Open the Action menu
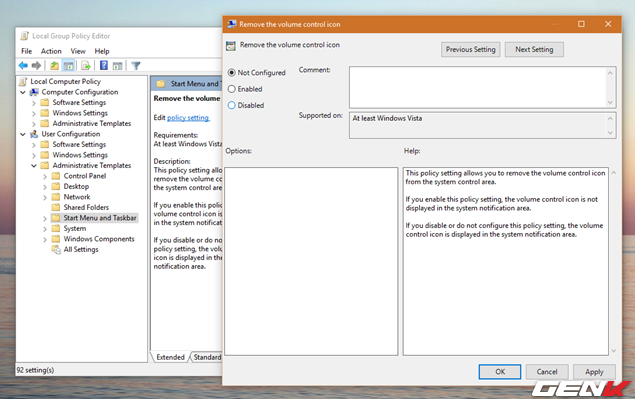 (x=51, y=51)
